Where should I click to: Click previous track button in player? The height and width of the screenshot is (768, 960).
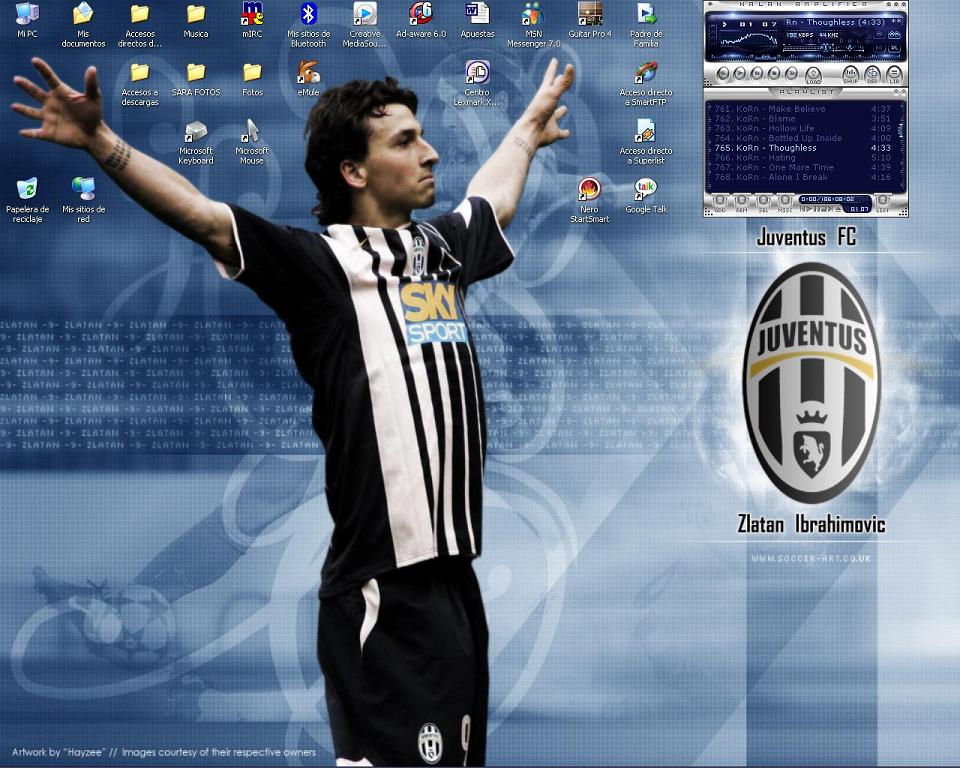tap(722, 73)
